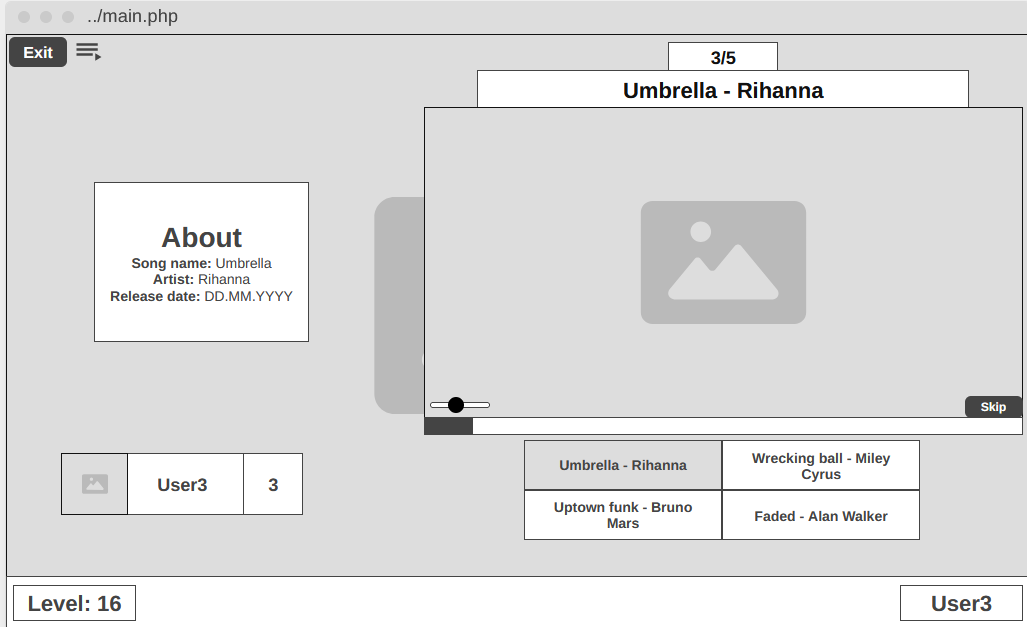
Task: Click the Exit button
Action: click(38, 52)
